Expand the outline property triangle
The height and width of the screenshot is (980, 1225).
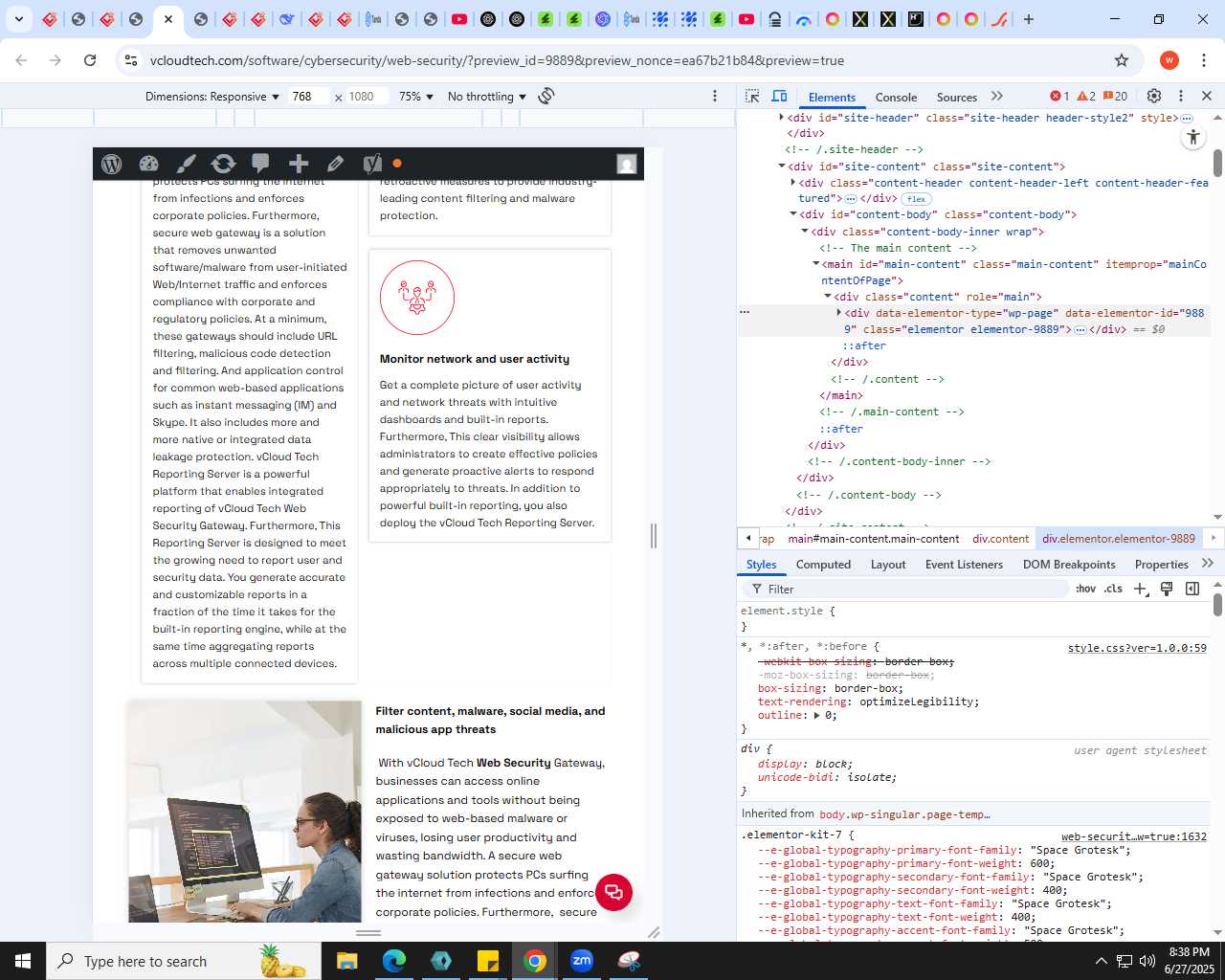click(816, 716)
